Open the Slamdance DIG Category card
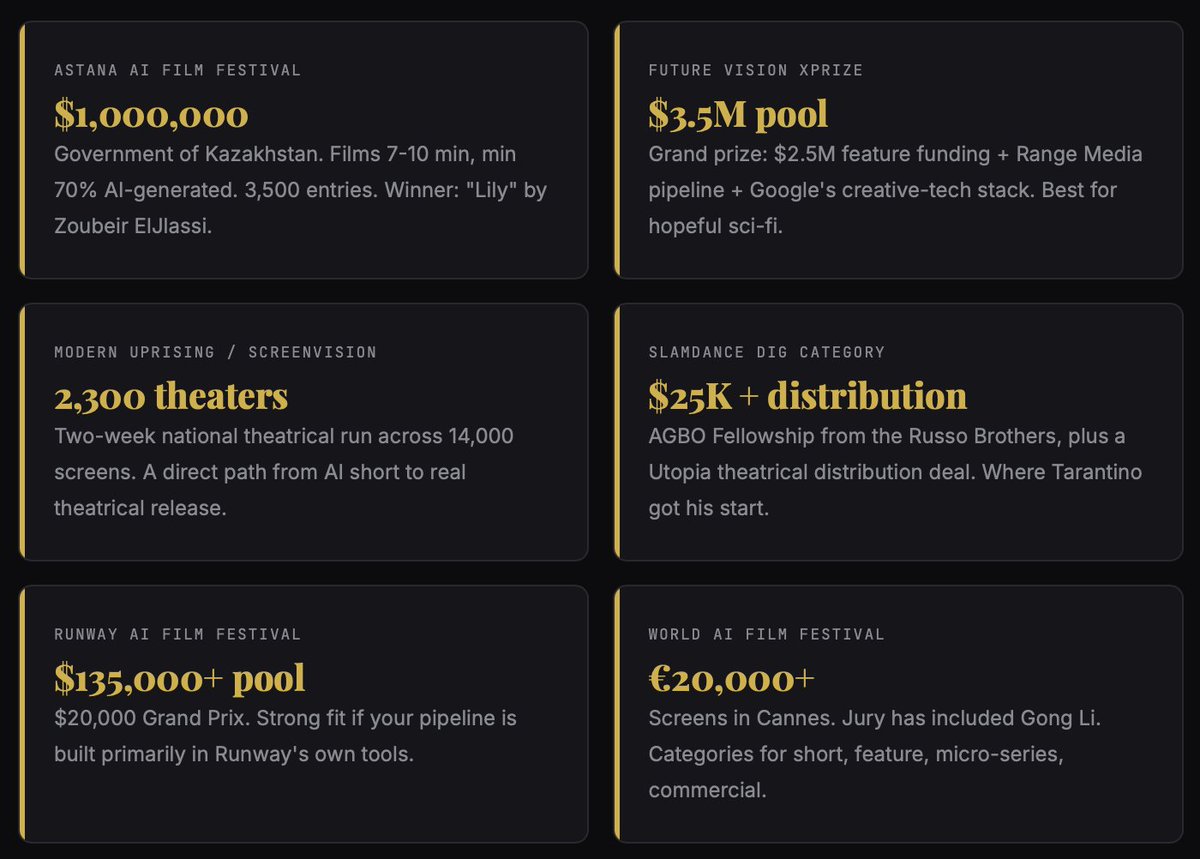Image resolution: width=1200 pixels, height=859 pixels. pos(898,432)
